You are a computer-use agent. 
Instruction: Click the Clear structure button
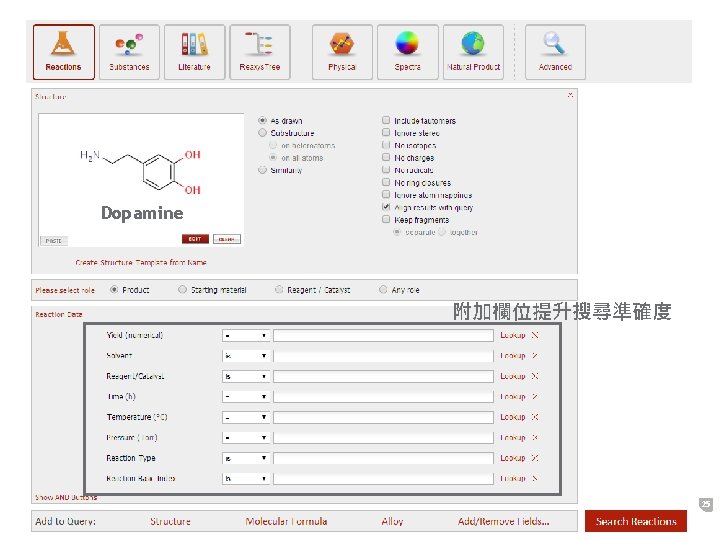pyautogui.click(x=227, y=239)
